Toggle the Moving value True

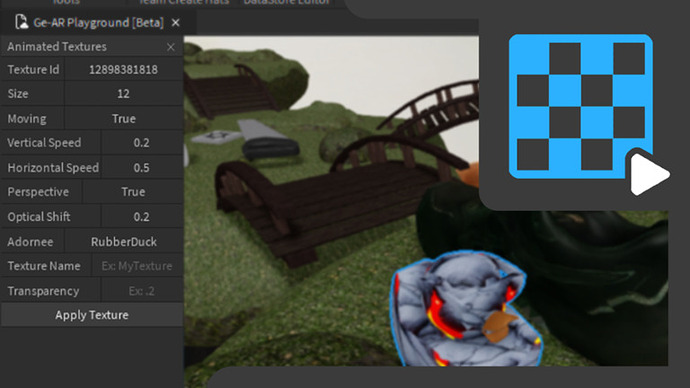click(x=124, y=119)
